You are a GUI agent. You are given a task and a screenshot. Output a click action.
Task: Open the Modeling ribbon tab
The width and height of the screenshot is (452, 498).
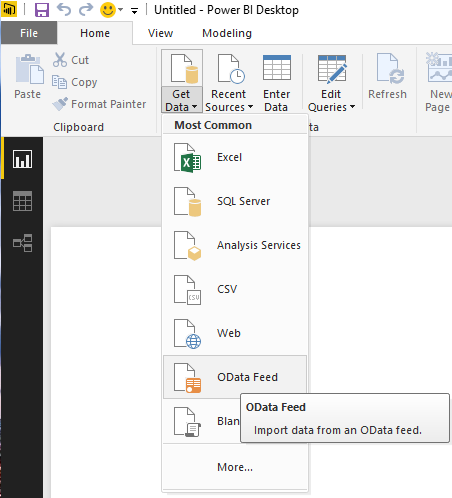tap(227, 33)
